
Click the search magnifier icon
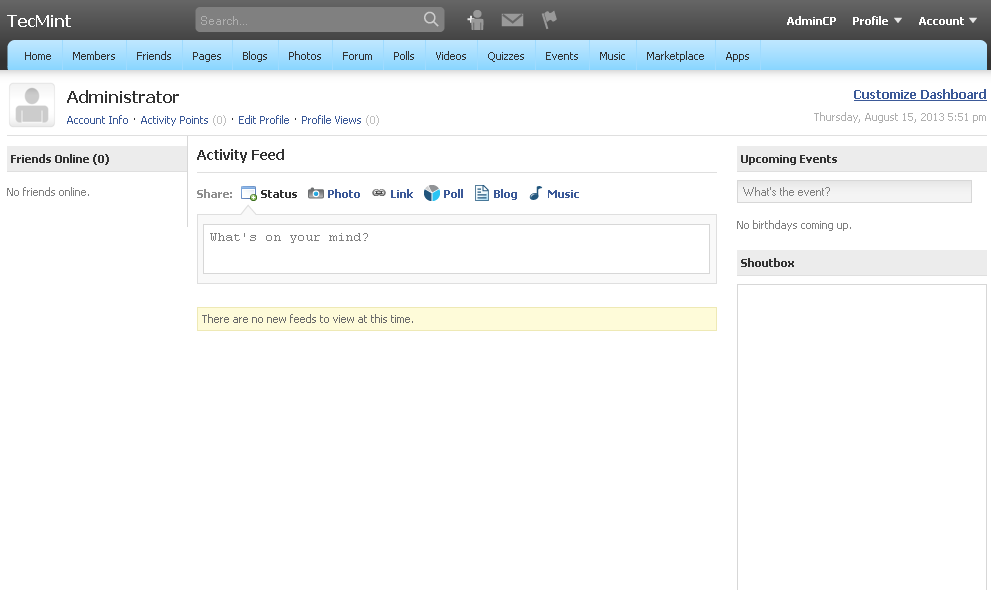(x=431, y=20)
